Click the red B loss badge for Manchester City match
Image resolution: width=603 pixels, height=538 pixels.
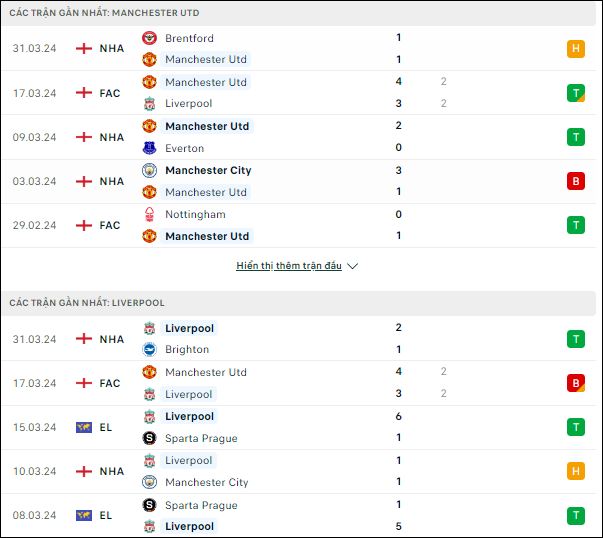[576, 181]
